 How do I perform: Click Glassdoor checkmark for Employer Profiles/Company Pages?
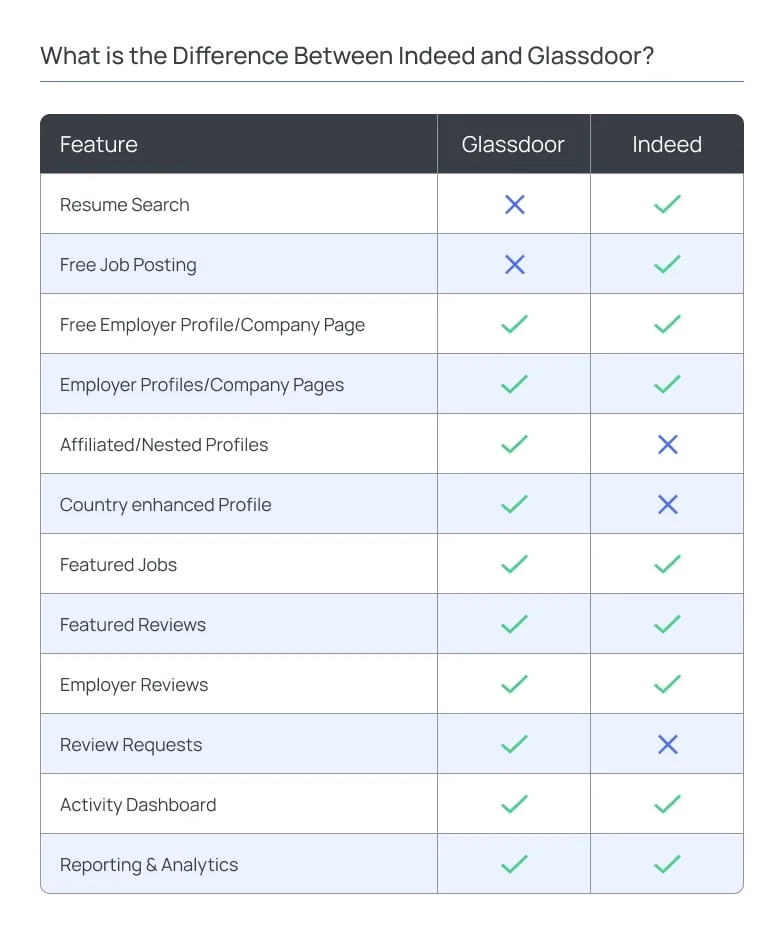[x=514, y=384]
